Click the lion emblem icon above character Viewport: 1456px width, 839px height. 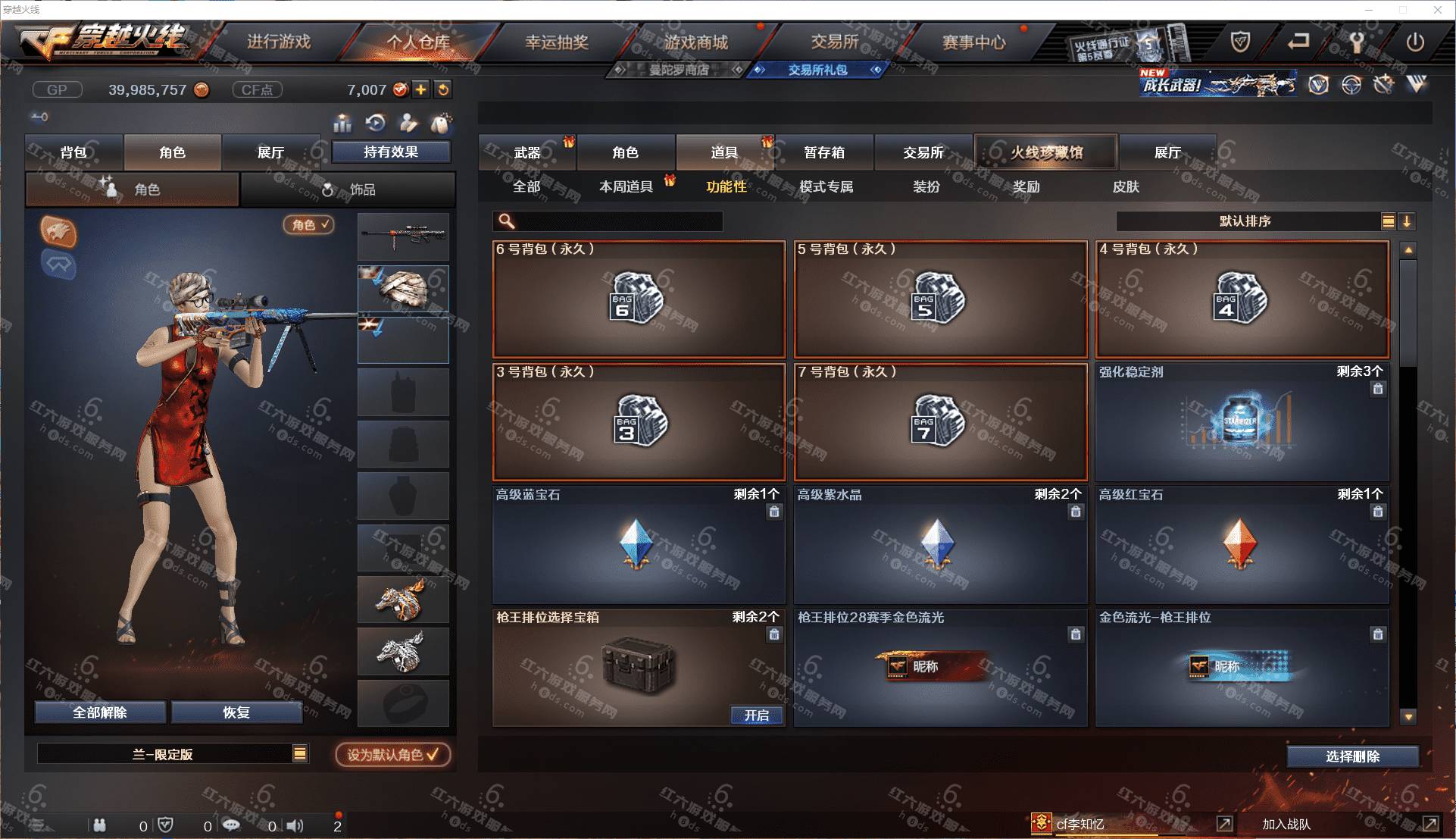(x=58, y=232)
